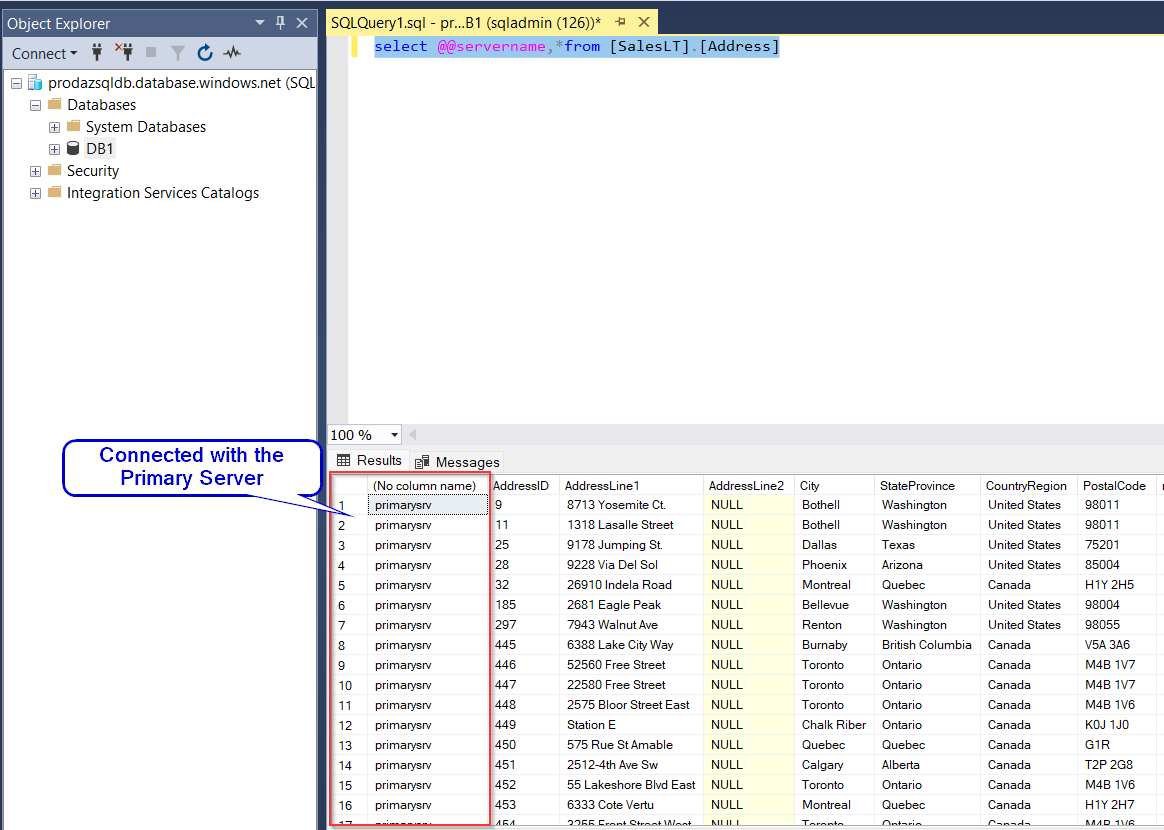Click the server icon beside prodazsqldb
Screen dimensions: 1164x830
(x=35, y=82)
